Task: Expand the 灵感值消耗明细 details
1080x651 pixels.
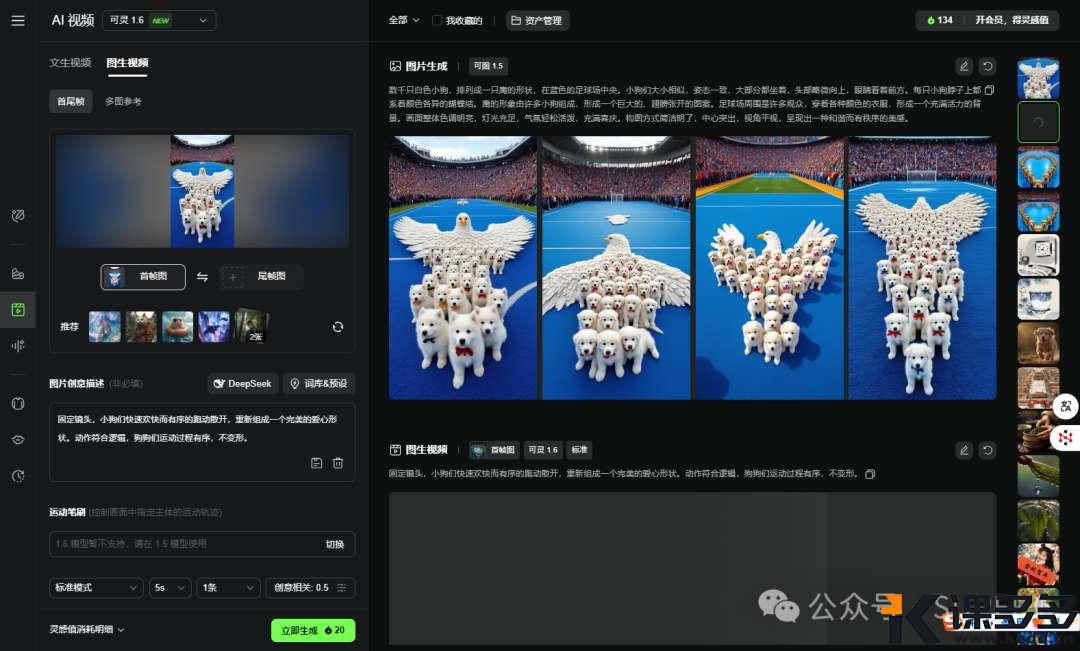Action: point(88,630)
